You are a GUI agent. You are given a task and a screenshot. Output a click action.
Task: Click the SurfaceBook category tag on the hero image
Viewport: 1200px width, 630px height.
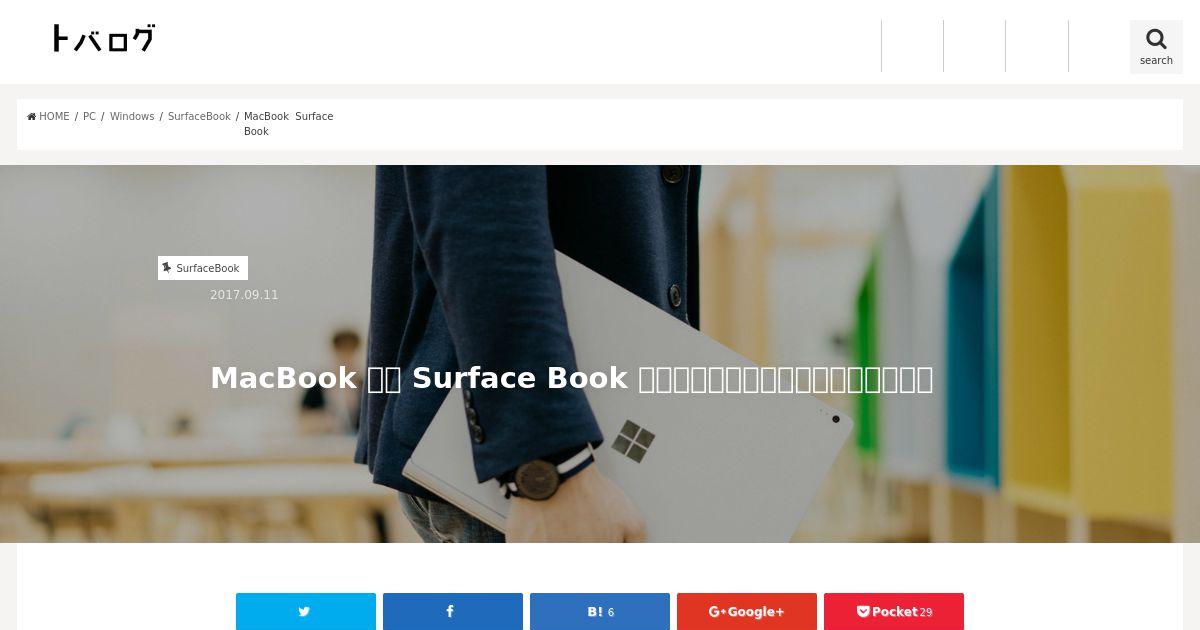[203, 268]
